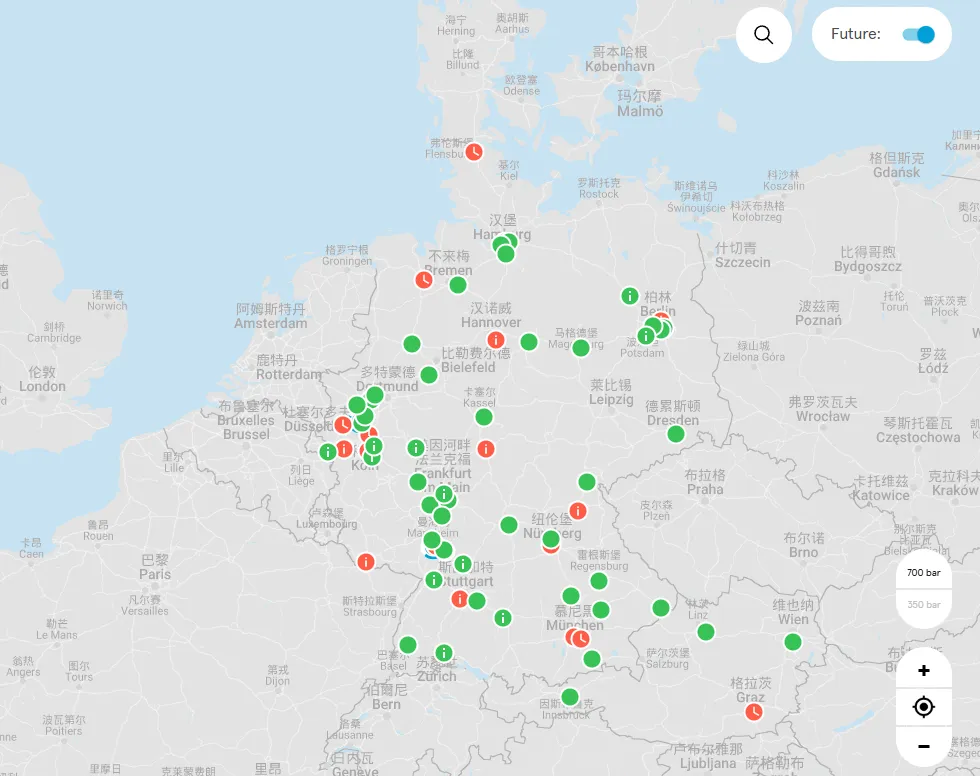The image size is (980, 776).
Task: Click the red clock marker near Flensburg
Action: (x=474, y=152)
